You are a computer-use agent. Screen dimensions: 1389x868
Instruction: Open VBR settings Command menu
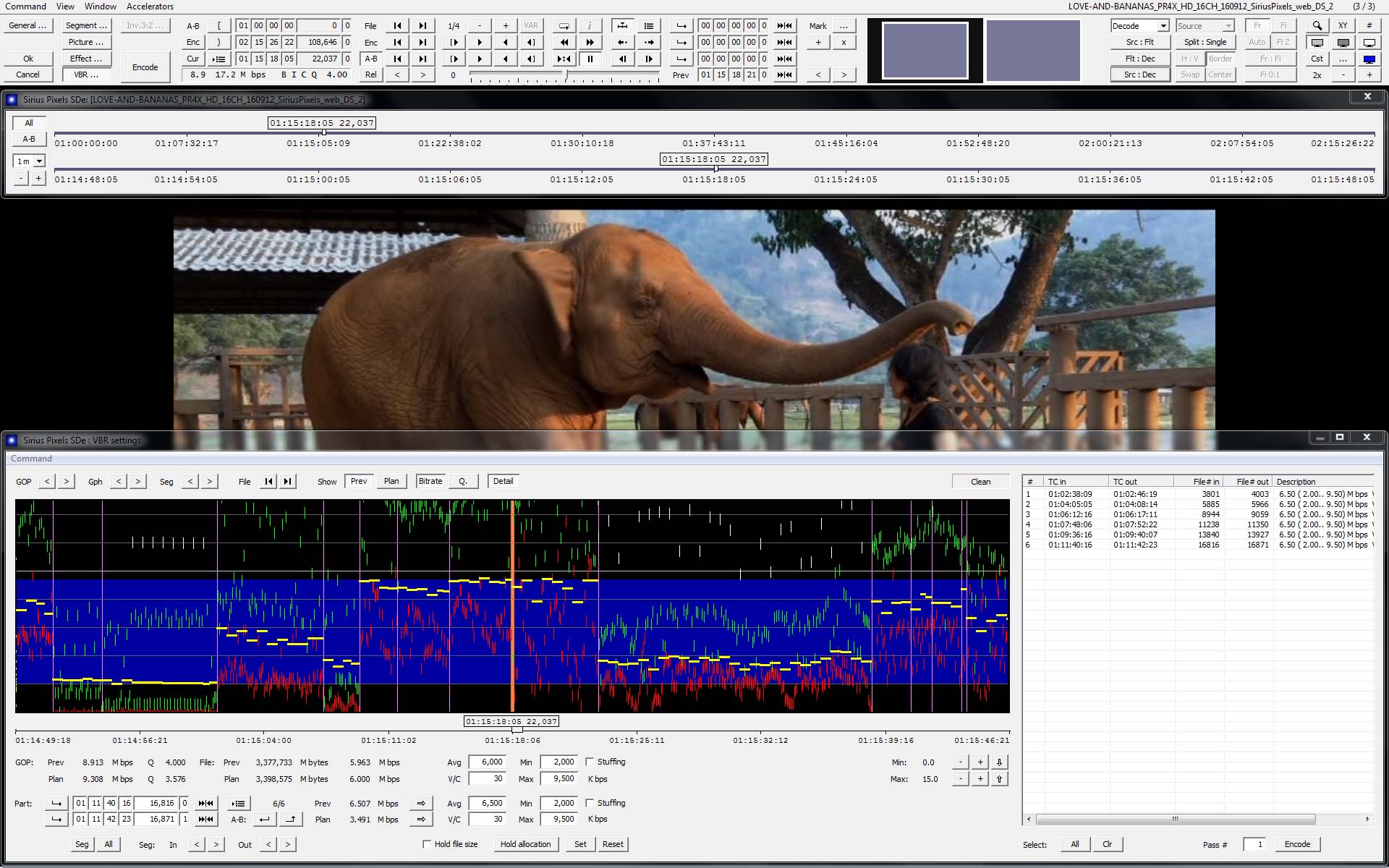click(x=31, y=459)
